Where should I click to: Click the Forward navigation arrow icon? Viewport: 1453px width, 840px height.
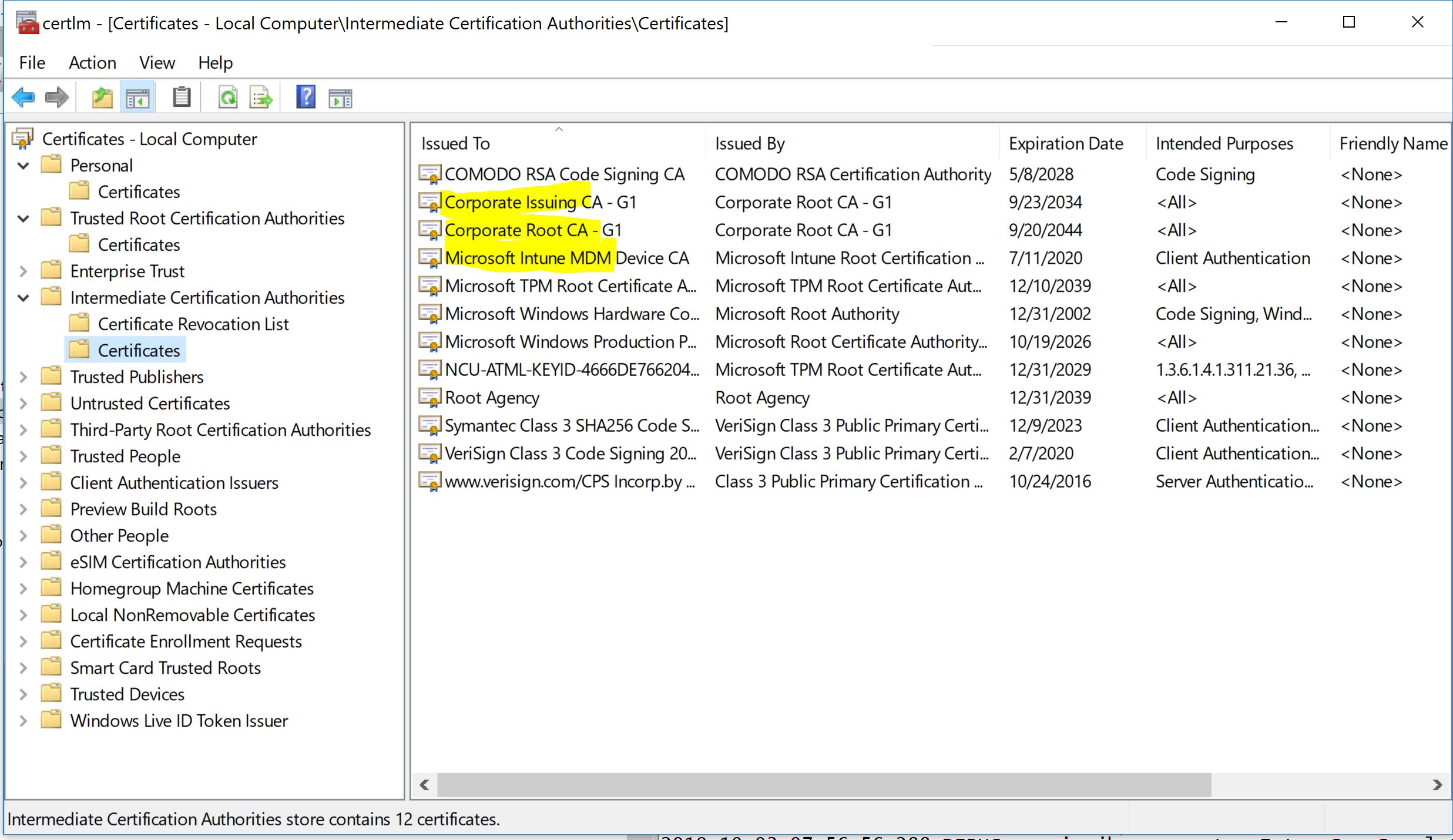58,97
